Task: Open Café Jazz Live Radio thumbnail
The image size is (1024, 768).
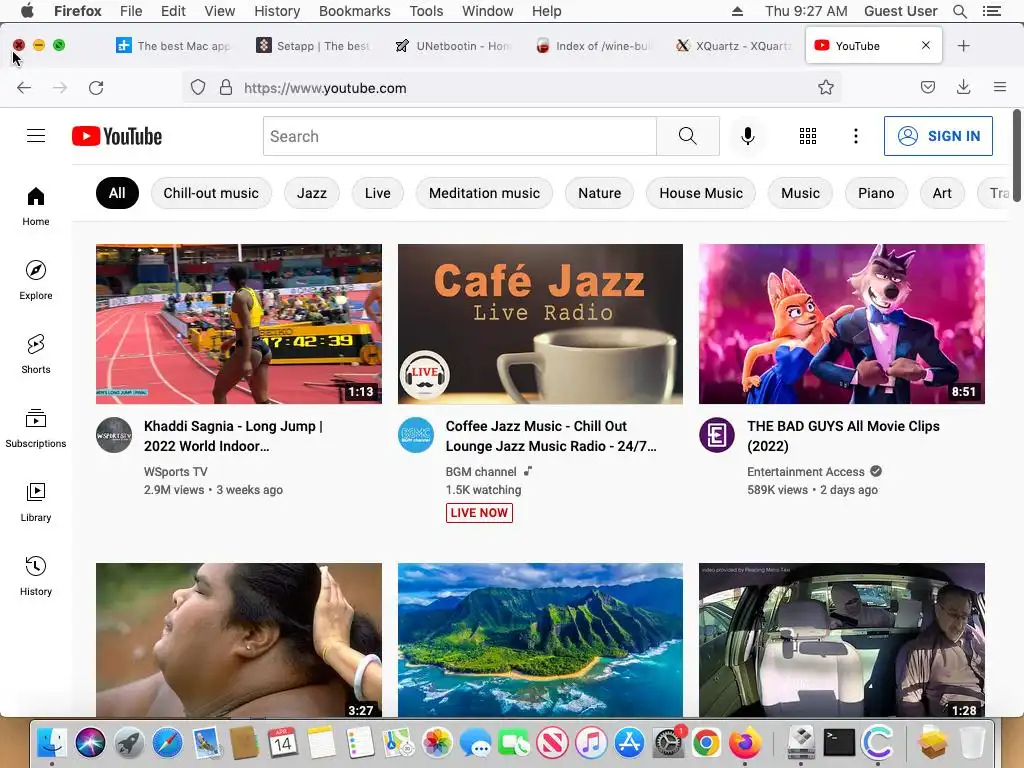Action: (x=540, y=324)
